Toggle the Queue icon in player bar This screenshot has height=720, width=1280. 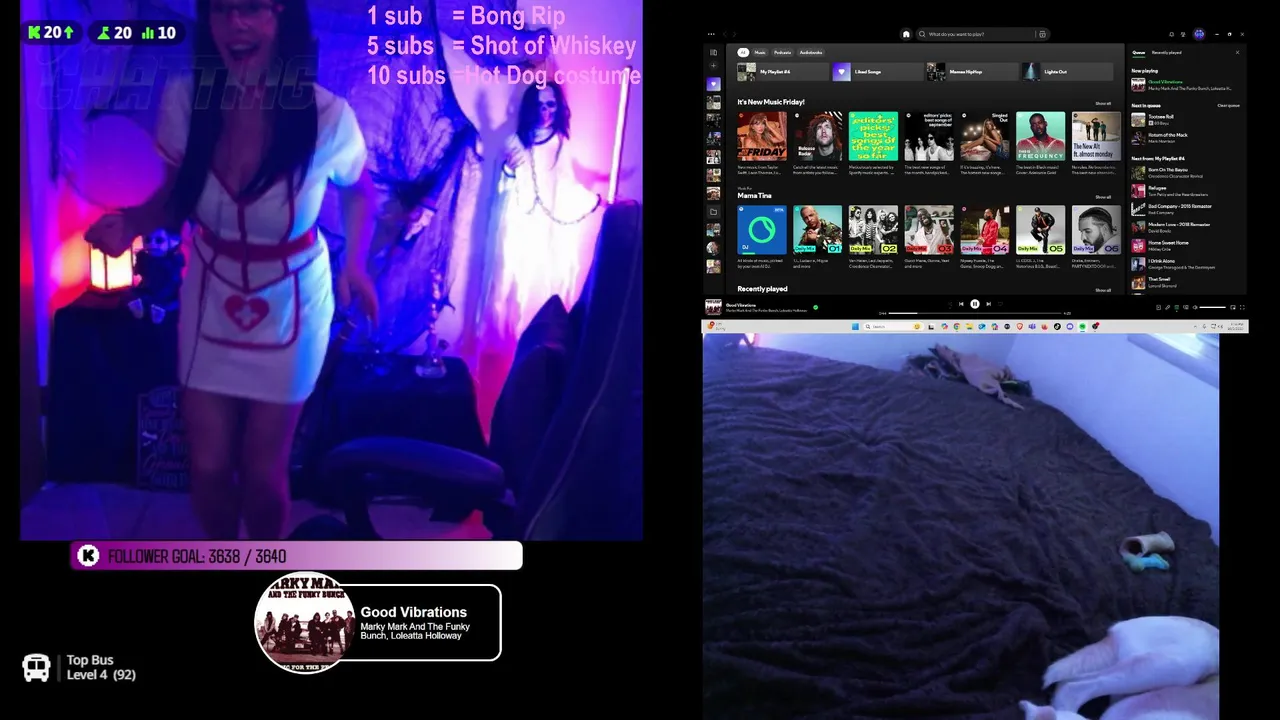tap(1176, 307)
